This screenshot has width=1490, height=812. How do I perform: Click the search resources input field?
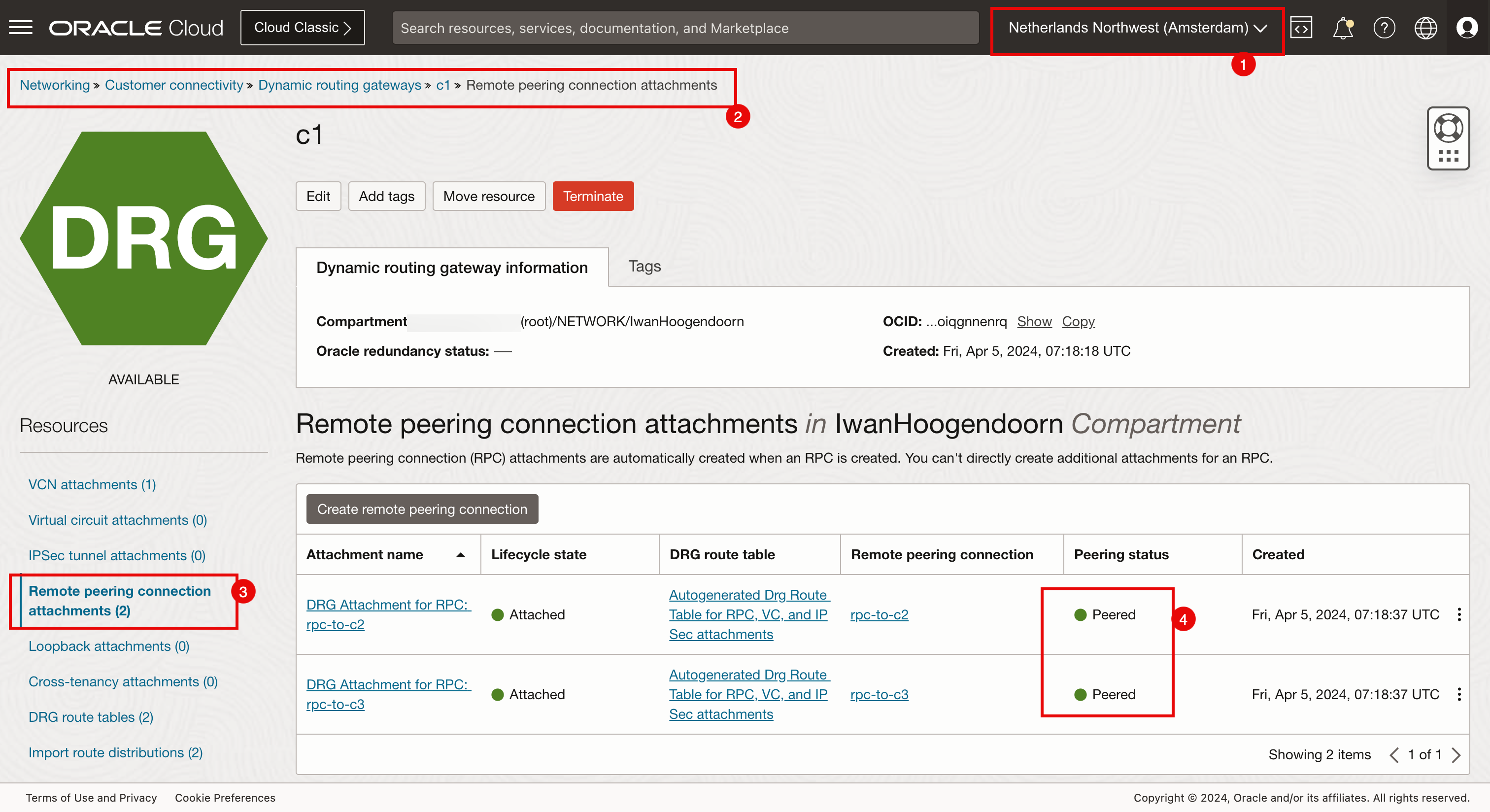tap(685, 28)
